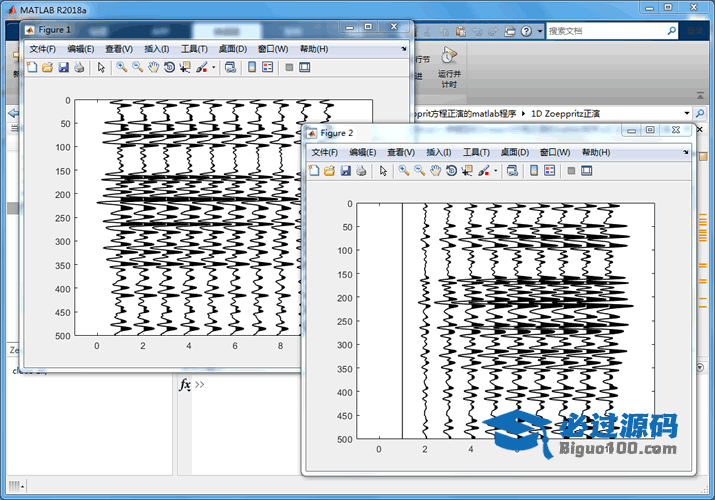The width and height of the screenshot is (715, 500).
Task: Open 编辑(E) menu in Figure 2
Action: coord(363,152)
